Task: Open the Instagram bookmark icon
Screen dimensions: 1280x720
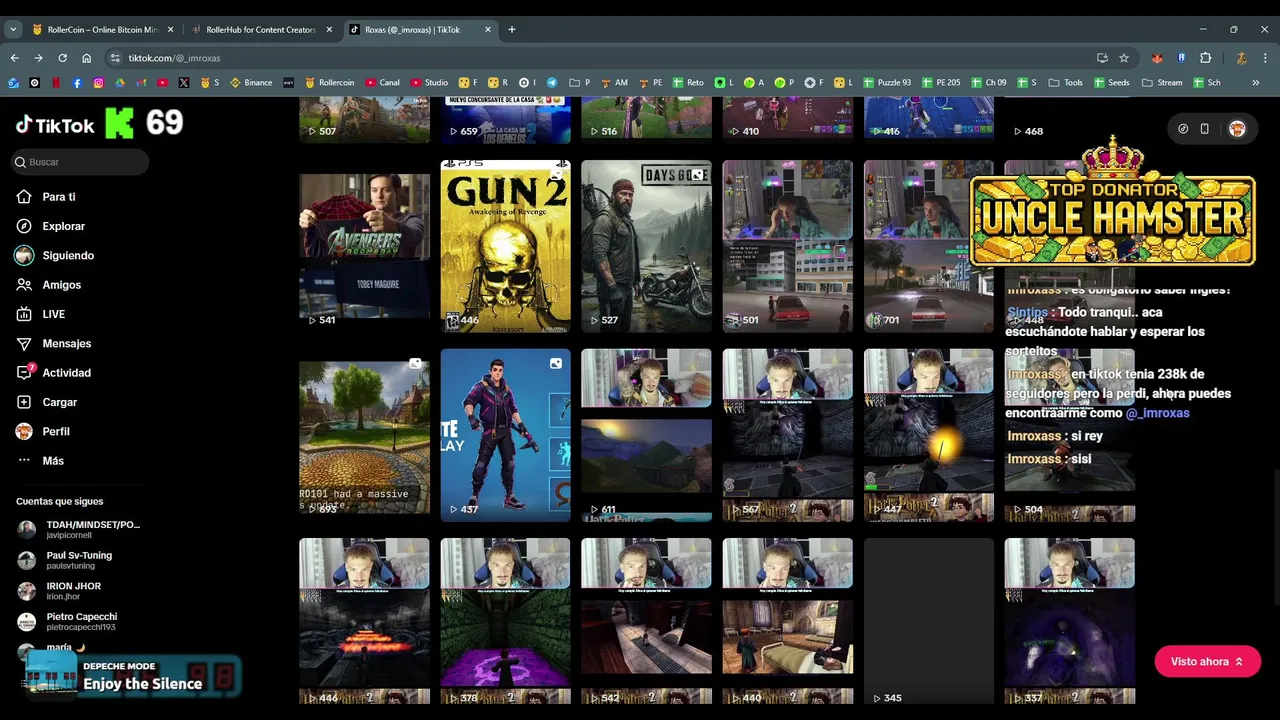Action: coord(98,83)
